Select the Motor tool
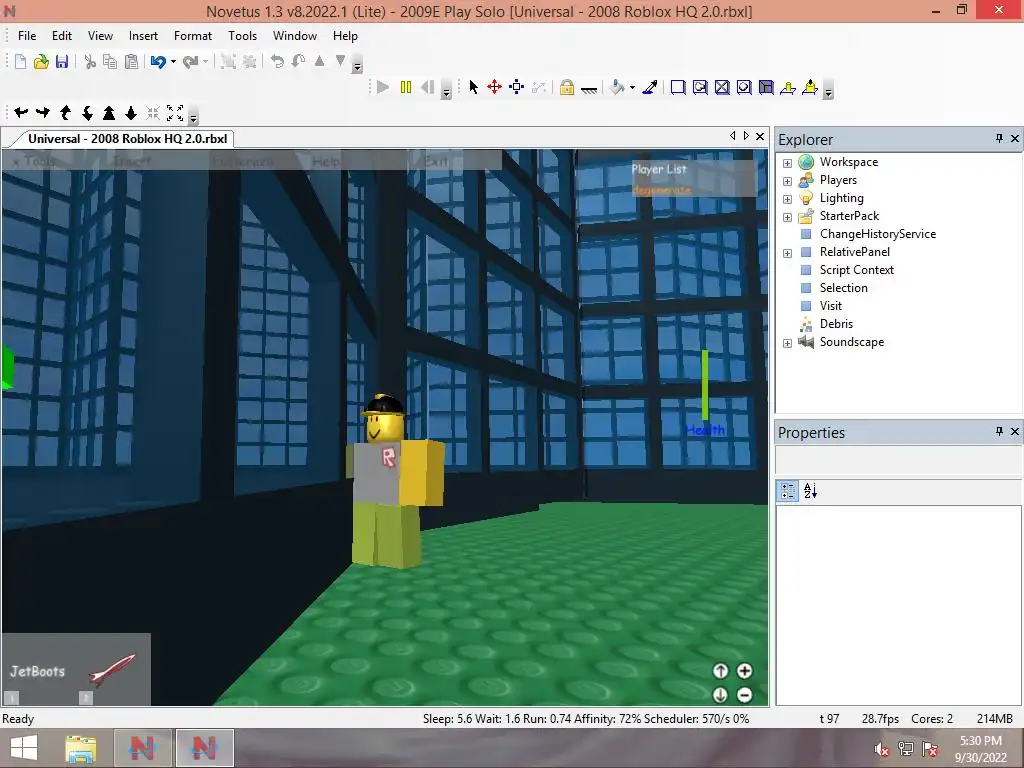The image size is (1024, 768). (810, 87)
